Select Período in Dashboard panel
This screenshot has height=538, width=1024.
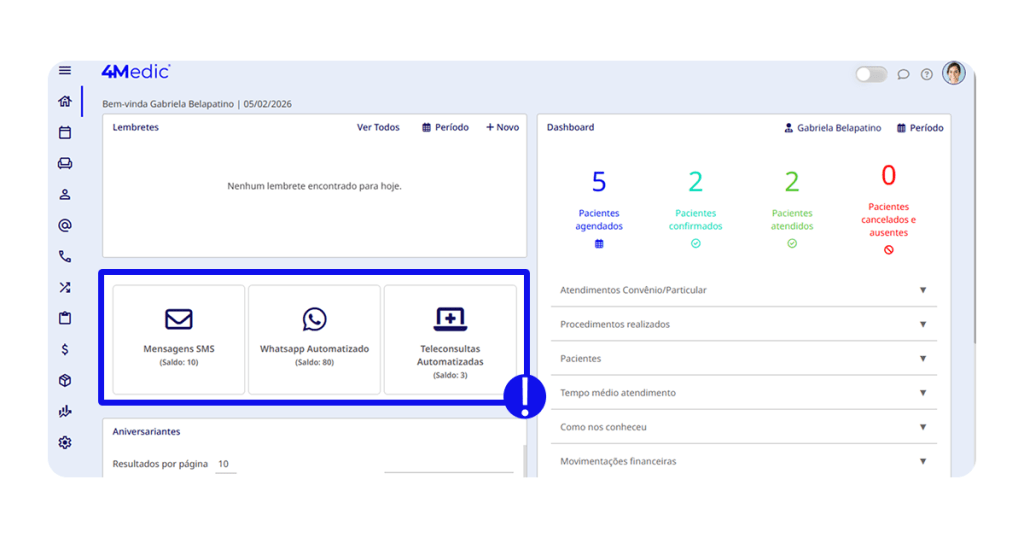920,128
